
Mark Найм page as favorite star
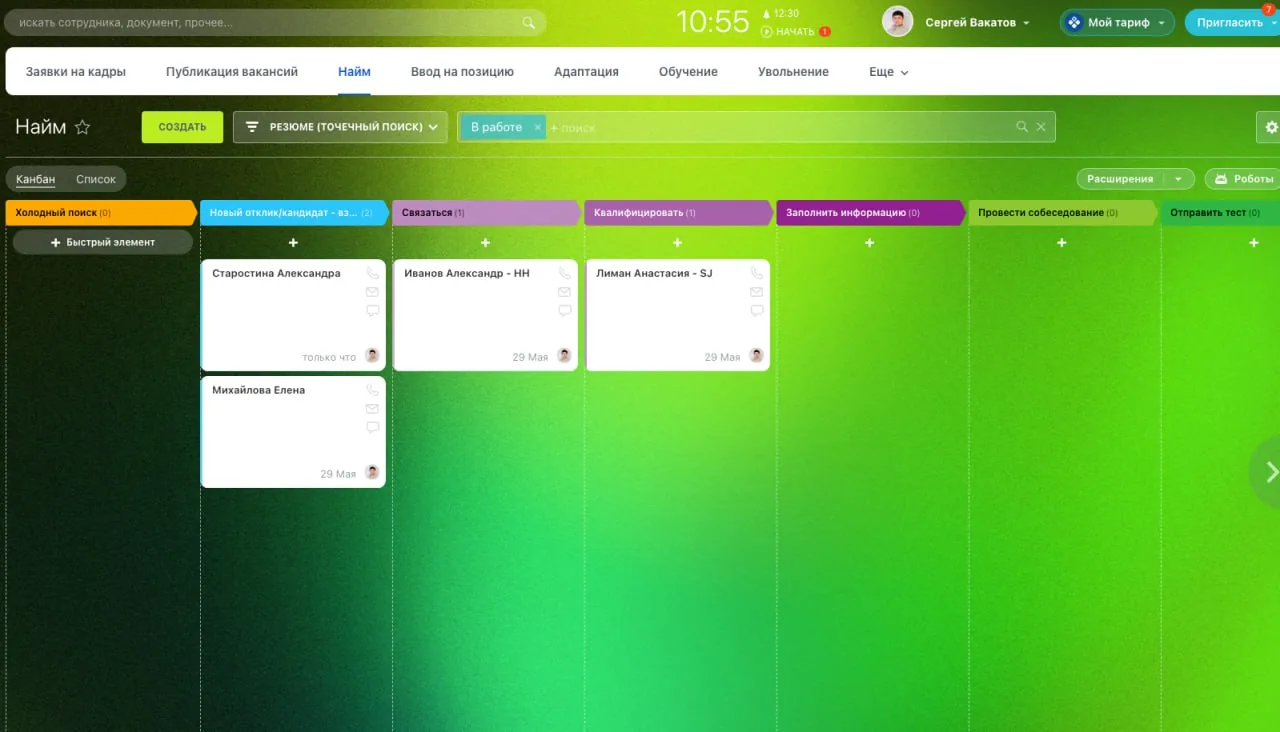click(x=82, y=127)
